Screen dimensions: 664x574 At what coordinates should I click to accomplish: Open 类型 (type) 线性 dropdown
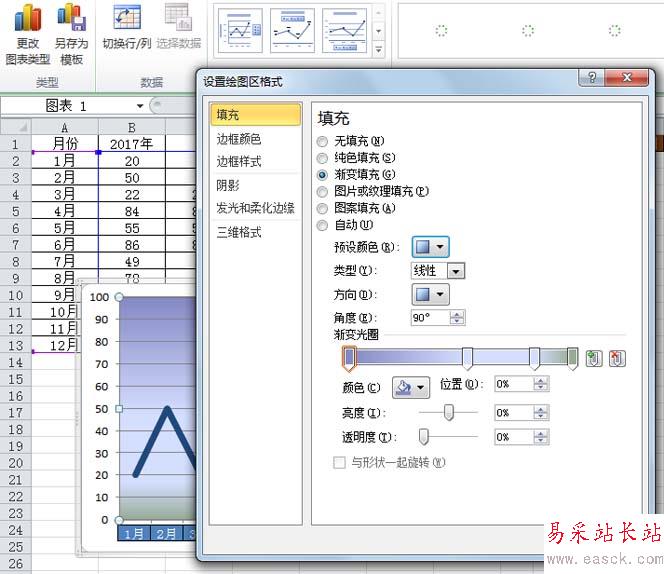pyautogui.click(x=456, y=271)
